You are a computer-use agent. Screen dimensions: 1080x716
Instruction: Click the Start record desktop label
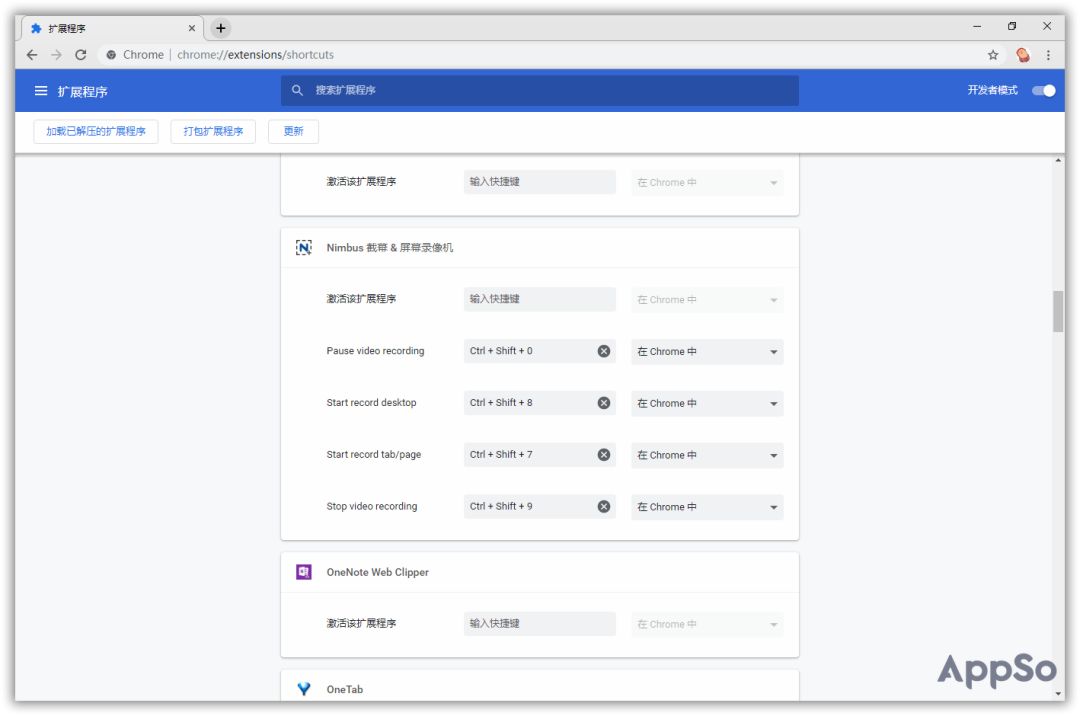tap(371, 403)
